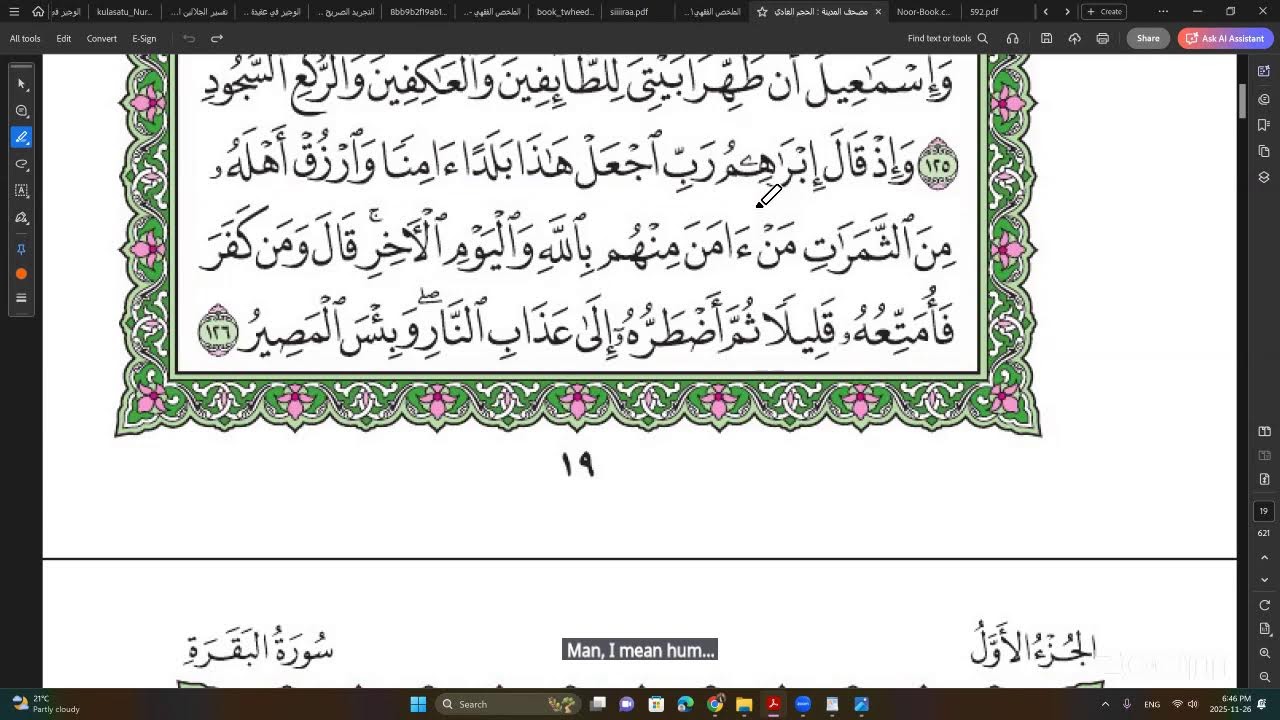
Task: Open File Explorer from the taskbar
Action: point(743,704)
